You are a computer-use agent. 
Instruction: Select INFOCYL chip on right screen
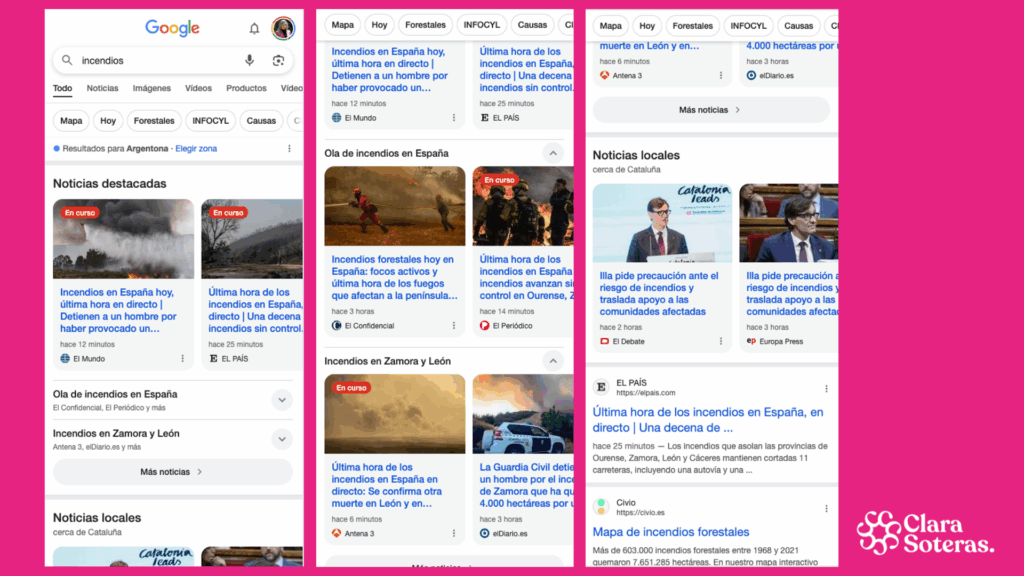(x=748, y=26)
